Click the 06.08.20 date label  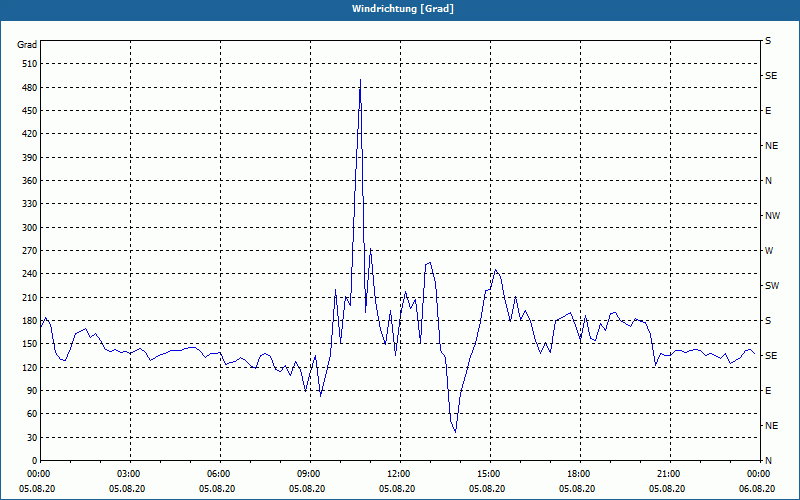(x=757, y=489)
